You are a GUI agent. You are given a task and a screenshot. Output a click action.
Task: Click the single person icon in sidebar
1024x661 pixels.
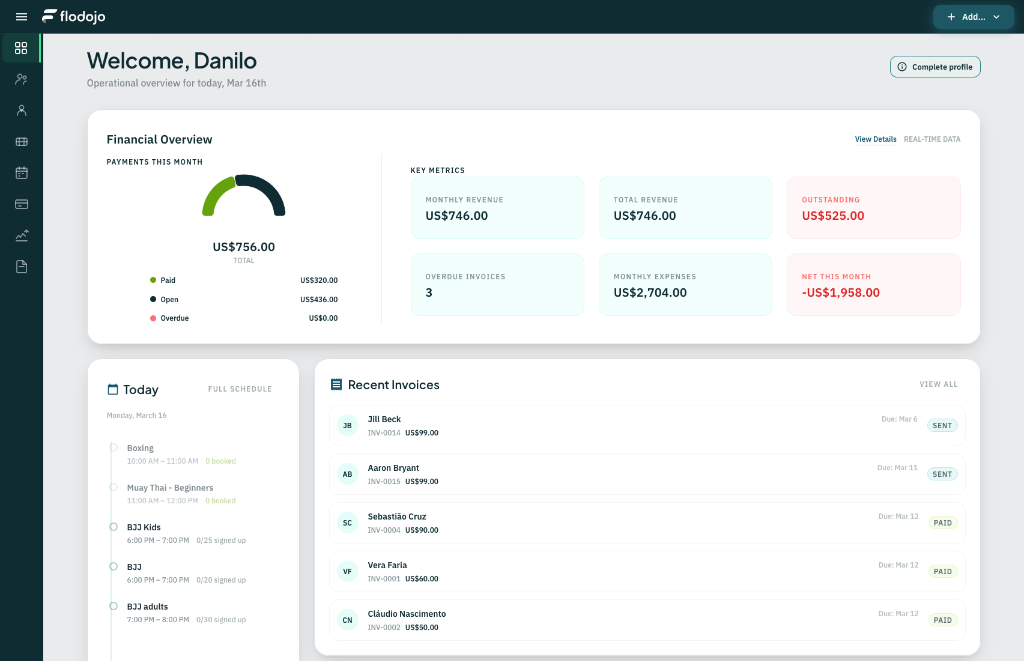[x=21, y=110]
